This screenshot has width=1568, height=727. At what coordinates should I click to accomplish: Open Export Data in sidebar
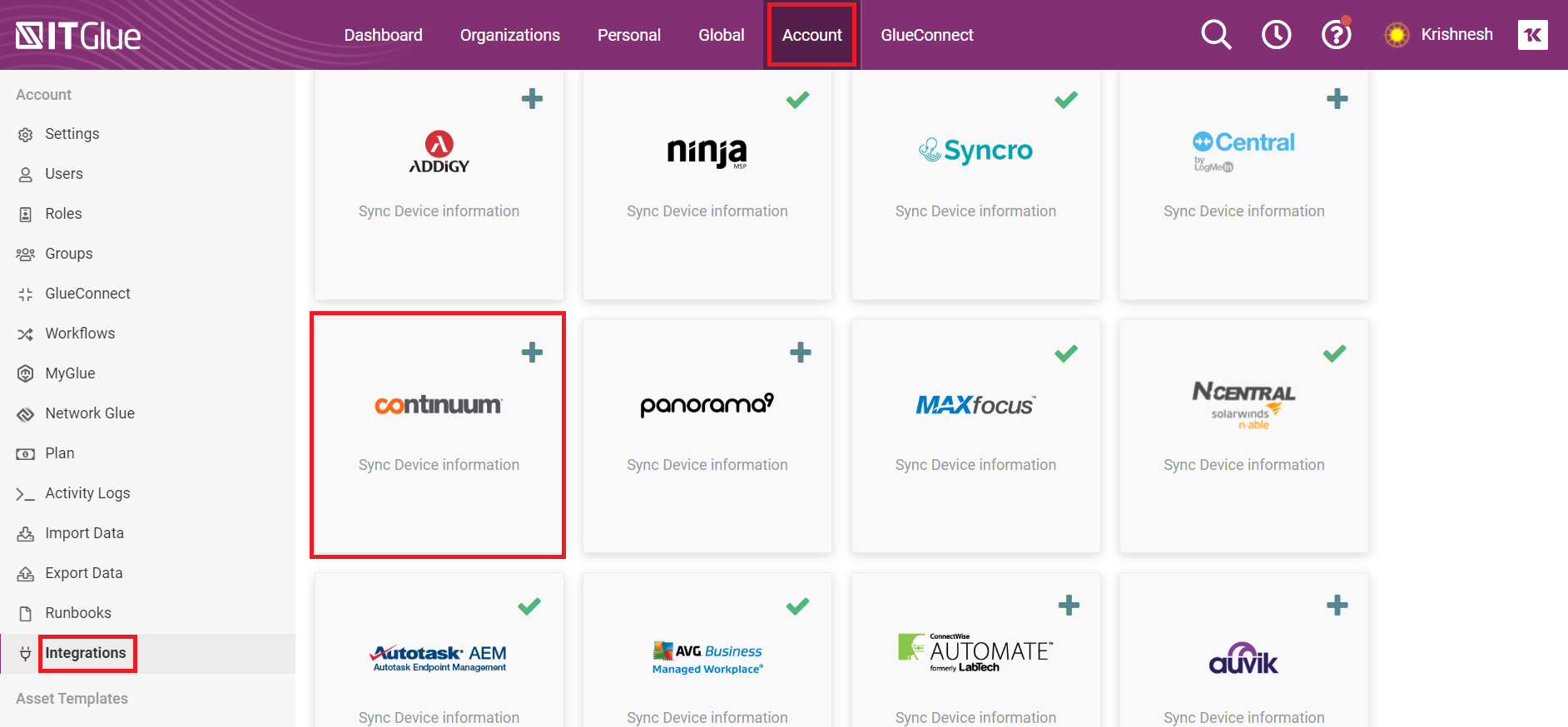84,573
